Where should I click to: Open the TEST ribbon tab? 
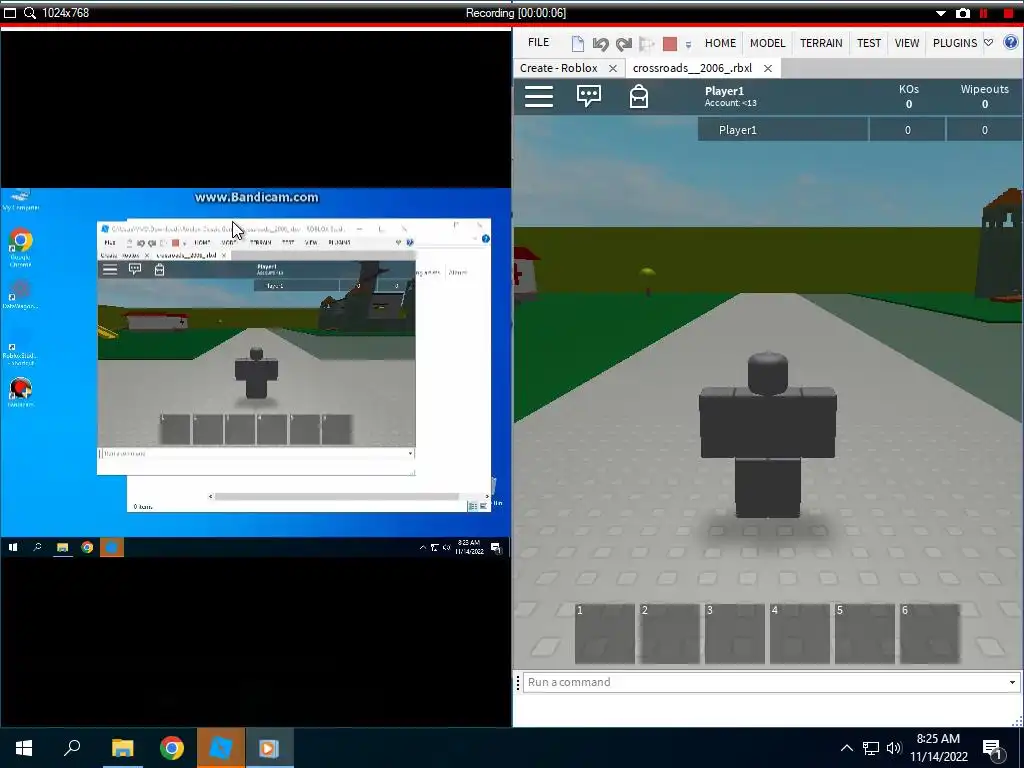tap(869, 43)
